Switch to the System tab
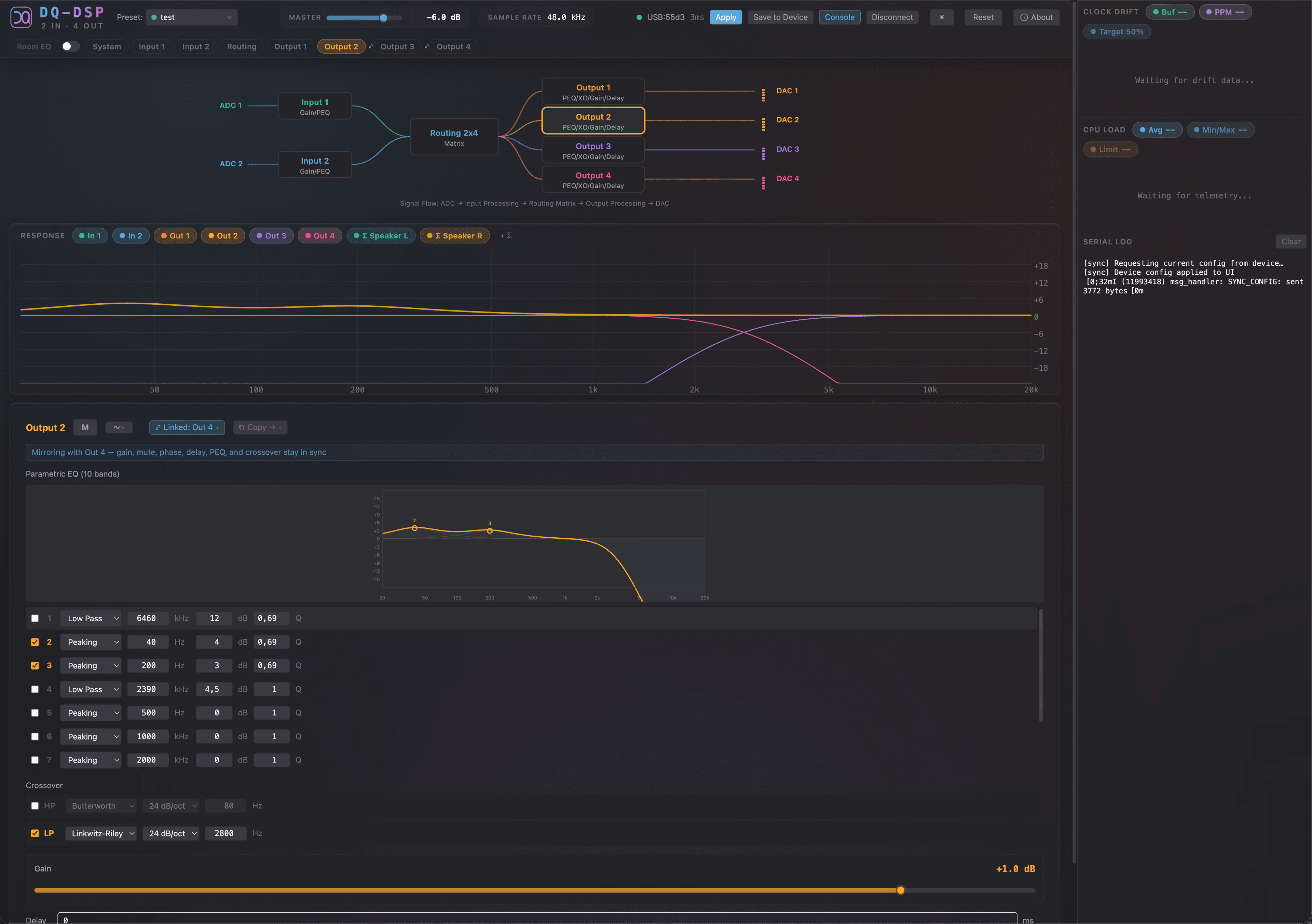 coord(107,47)
